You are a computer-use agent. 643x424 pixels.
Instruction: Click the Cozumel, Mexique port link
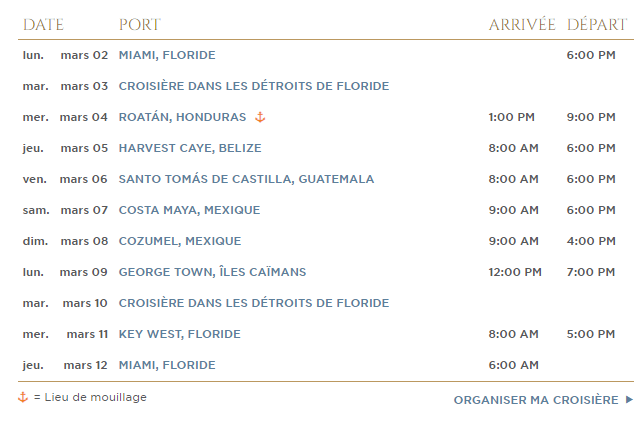[180, 241]
